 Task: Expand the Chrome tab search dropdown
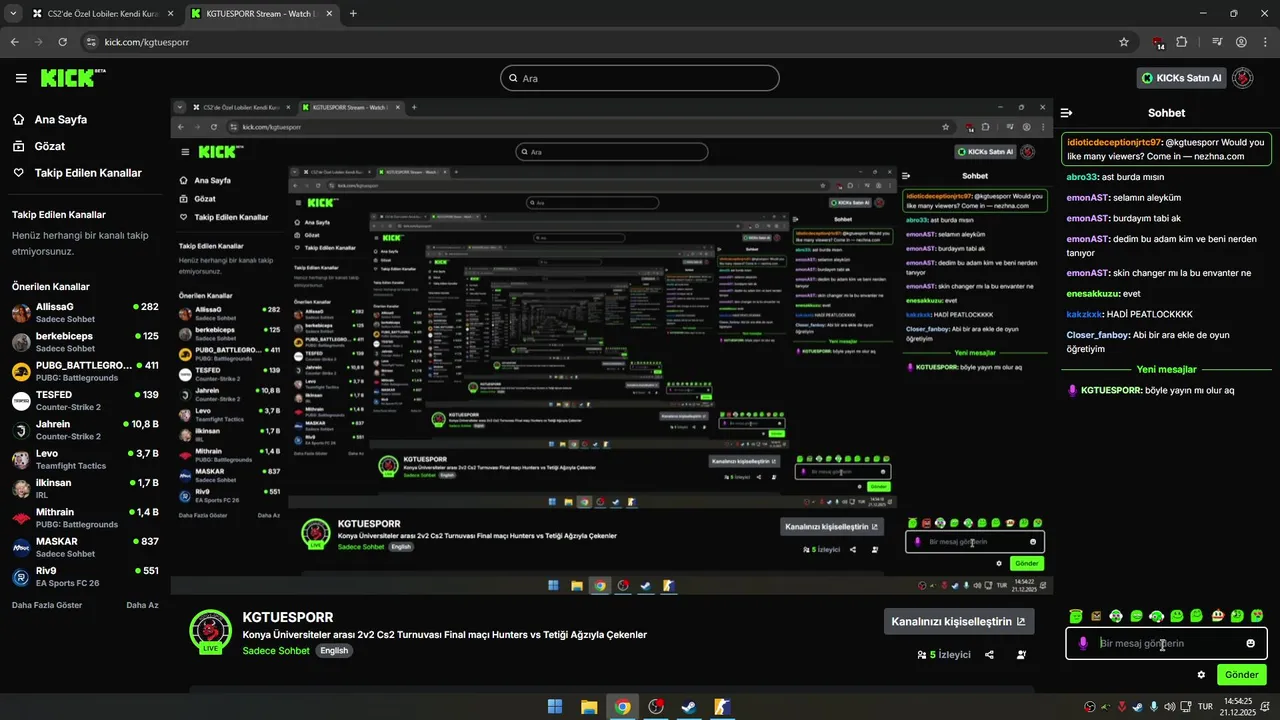[13, 13]
